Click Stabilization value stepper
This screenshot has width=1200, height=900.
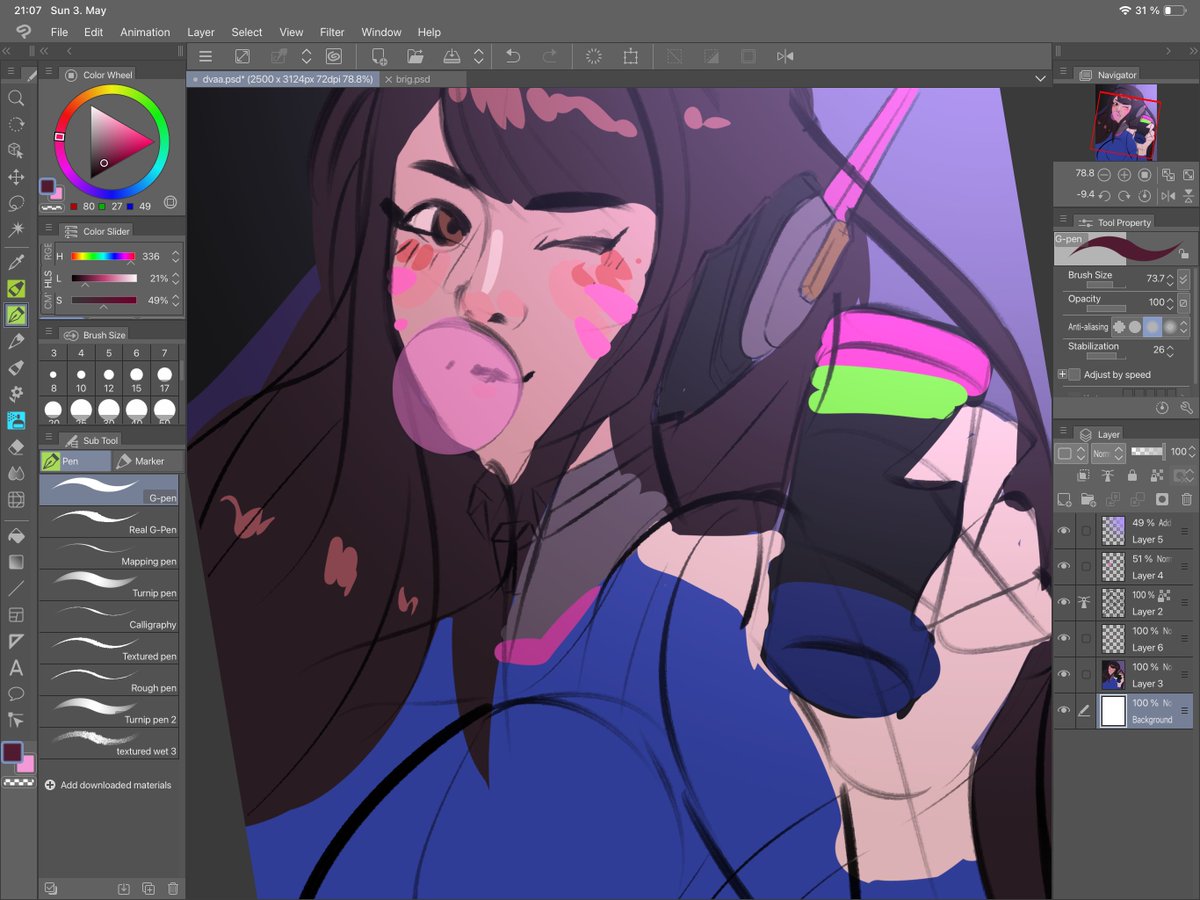[1171, 350]
